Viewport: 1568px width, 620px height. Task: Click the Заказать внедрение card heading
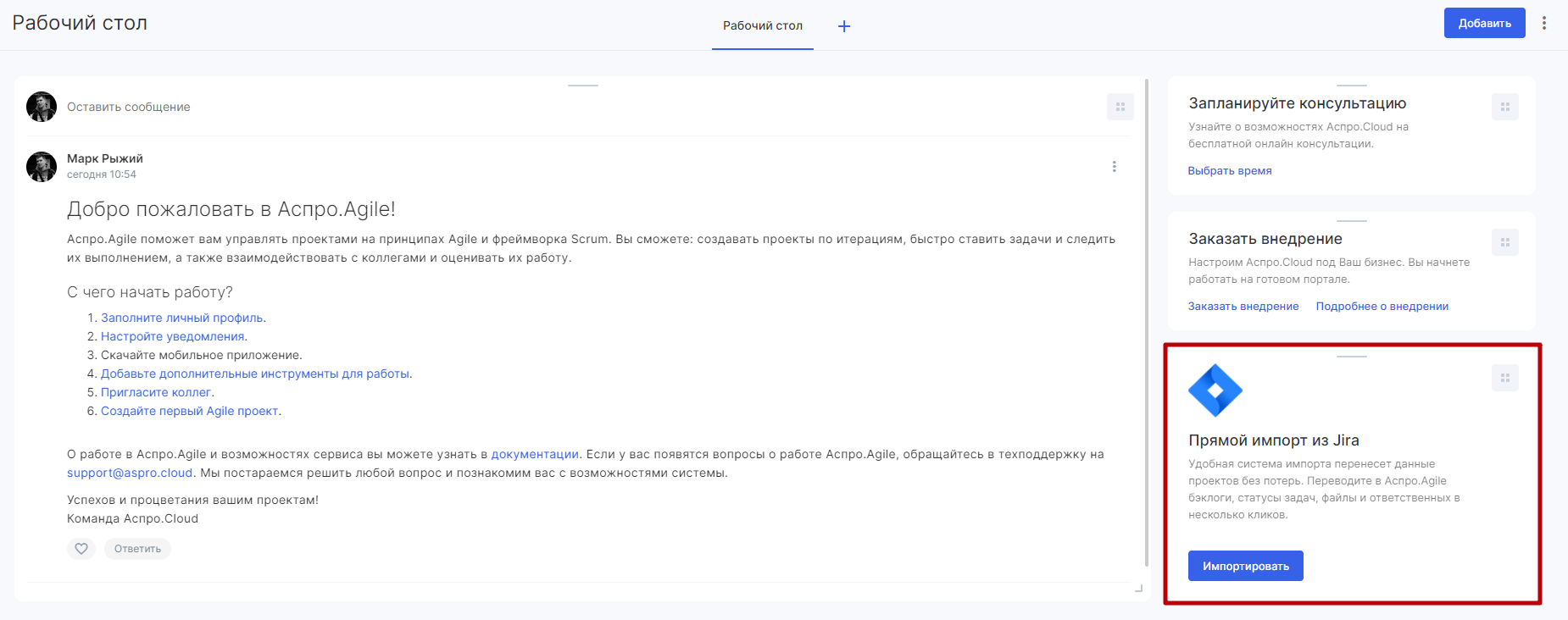click(x=1265, y=239)
